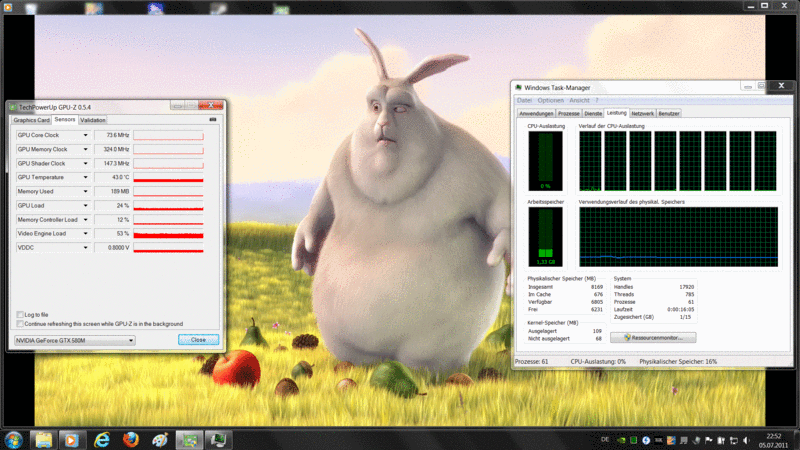Click the GPU Temperature red graph

[x=168, y=178]
